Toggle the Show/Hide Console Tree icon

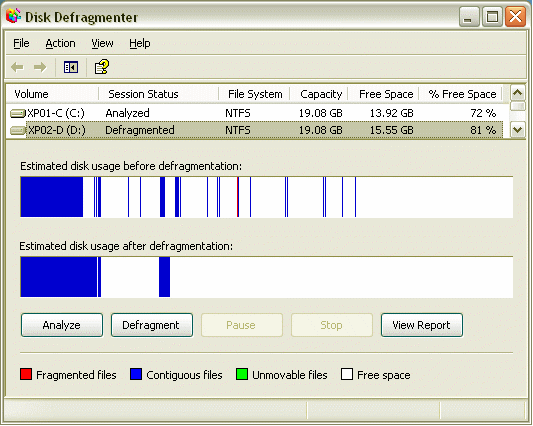point(71,67)
